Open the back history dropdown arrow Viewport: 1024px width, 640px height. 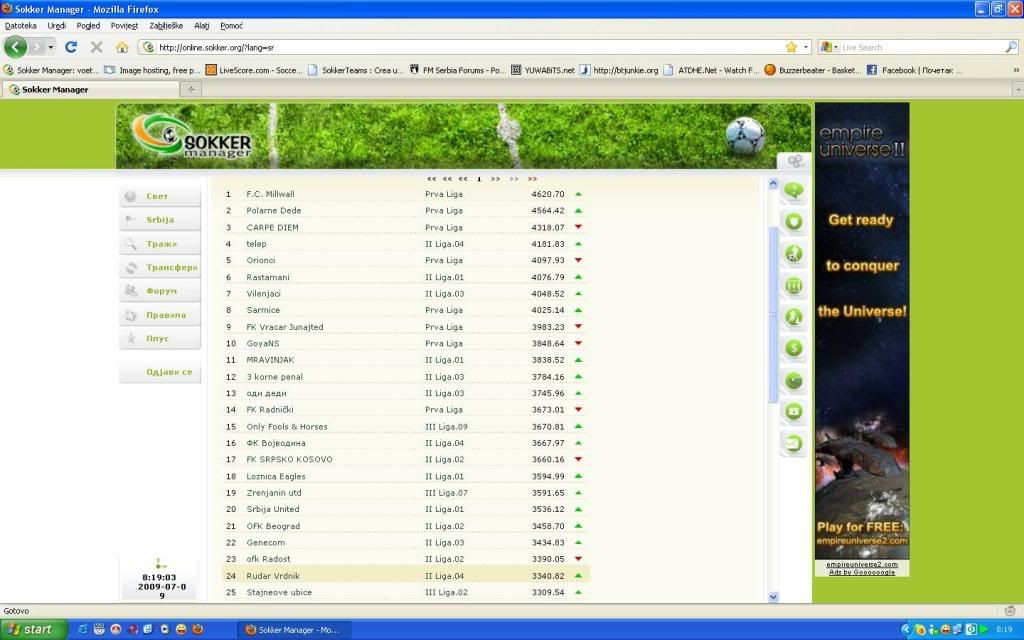pos(50,47)
